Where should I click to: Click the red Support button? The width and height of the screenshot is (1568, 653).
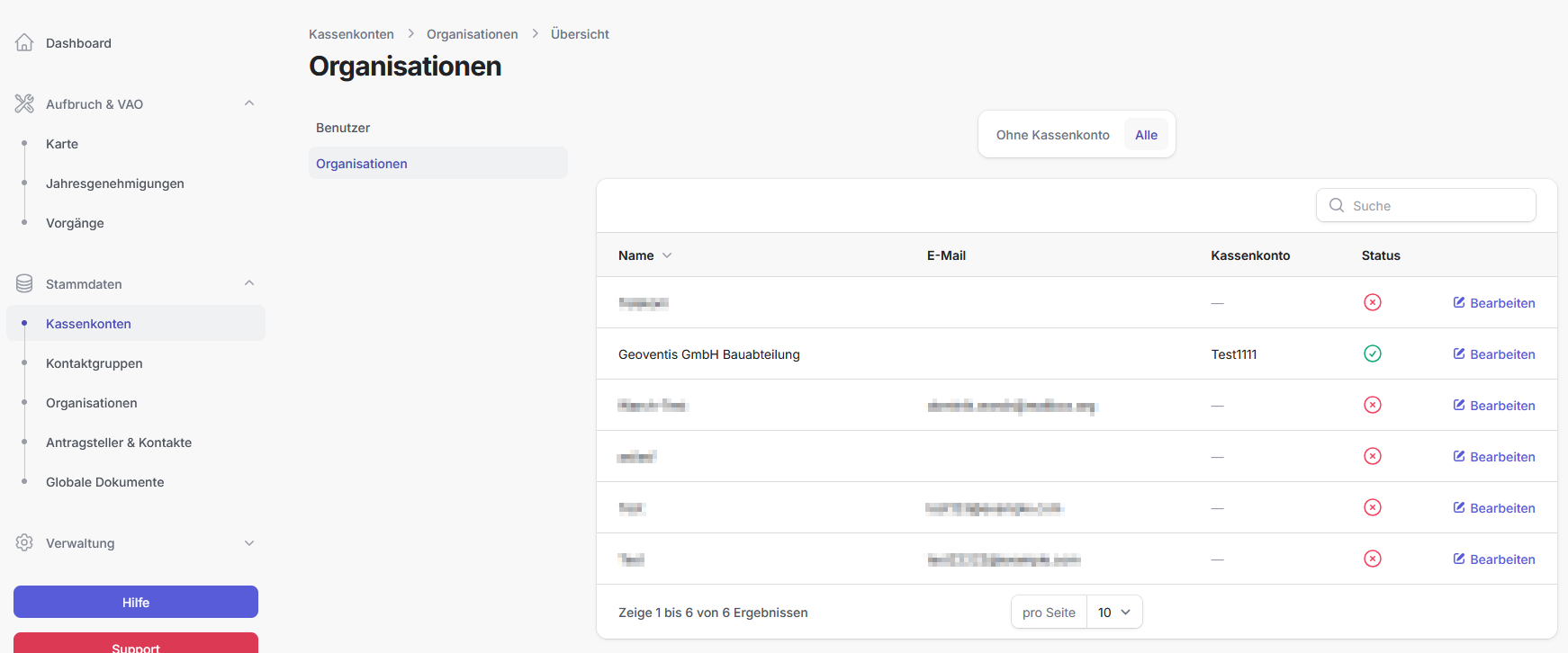136,643
